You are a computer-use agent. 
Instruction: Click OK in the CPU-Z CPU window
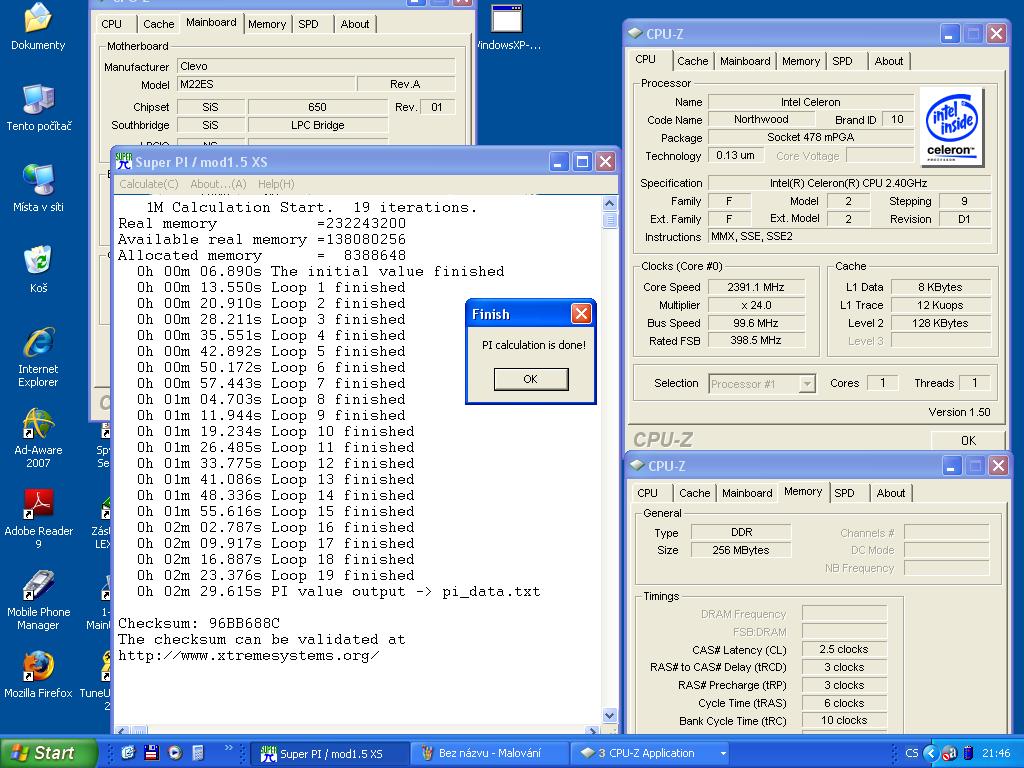tap(968, 440)
